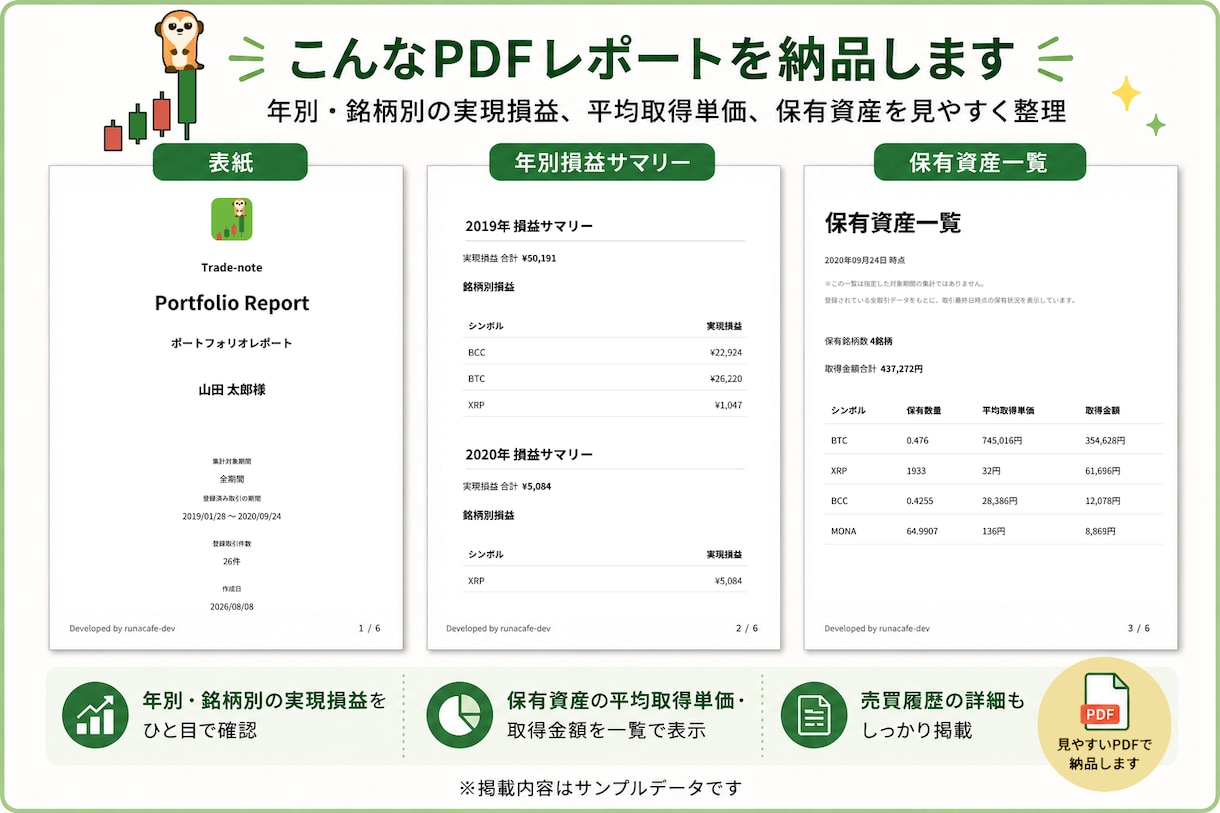Viewport: 1220px width, 813px height.
Task: Click BCC amount 12,078円
Action: pos(1103,500)
